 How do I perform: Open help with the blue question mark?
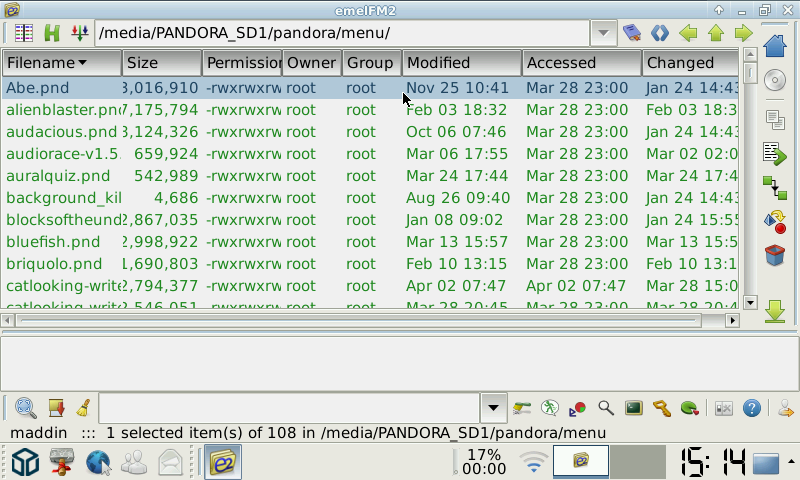pos(752,408)
